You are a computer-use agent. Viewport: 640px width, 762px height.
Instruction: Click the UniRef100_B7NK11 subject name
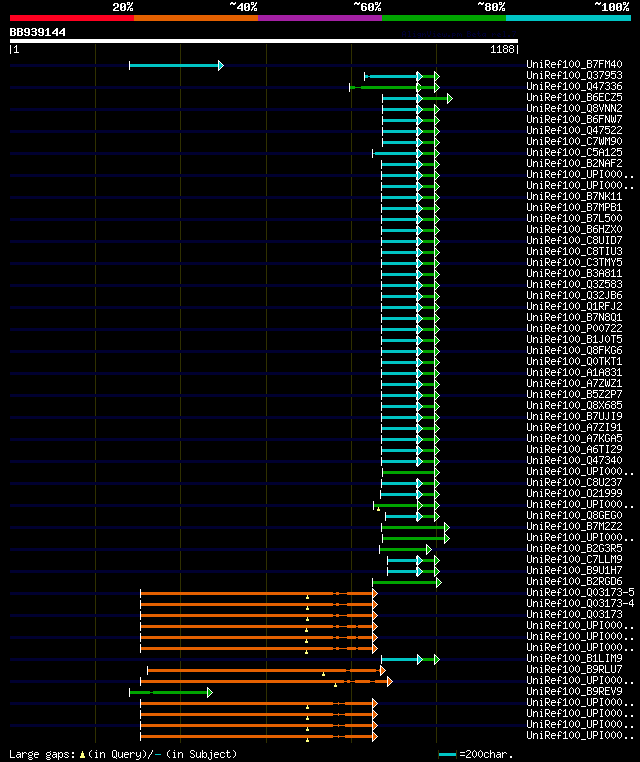tap(574, 196)
